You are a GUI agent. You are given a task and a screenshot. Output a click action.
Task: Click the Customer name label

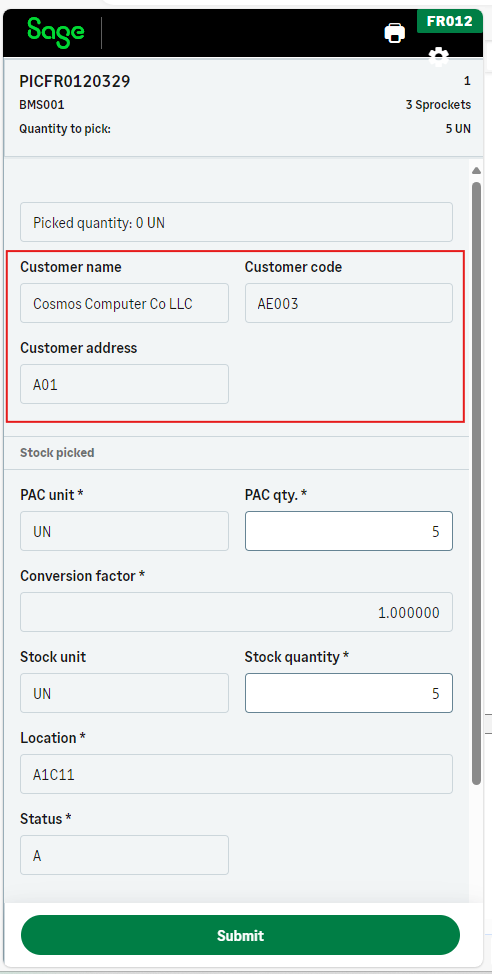click(x=71, y=267)
